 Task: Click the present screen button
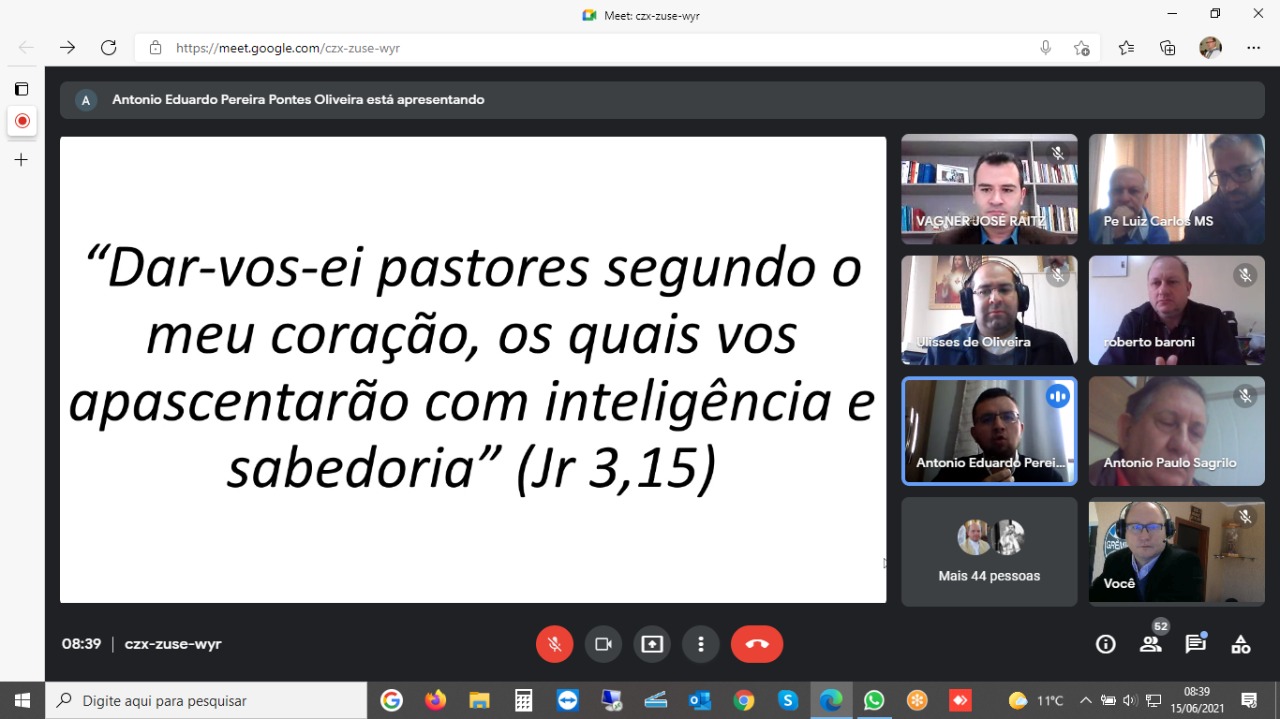click(652, 644)
